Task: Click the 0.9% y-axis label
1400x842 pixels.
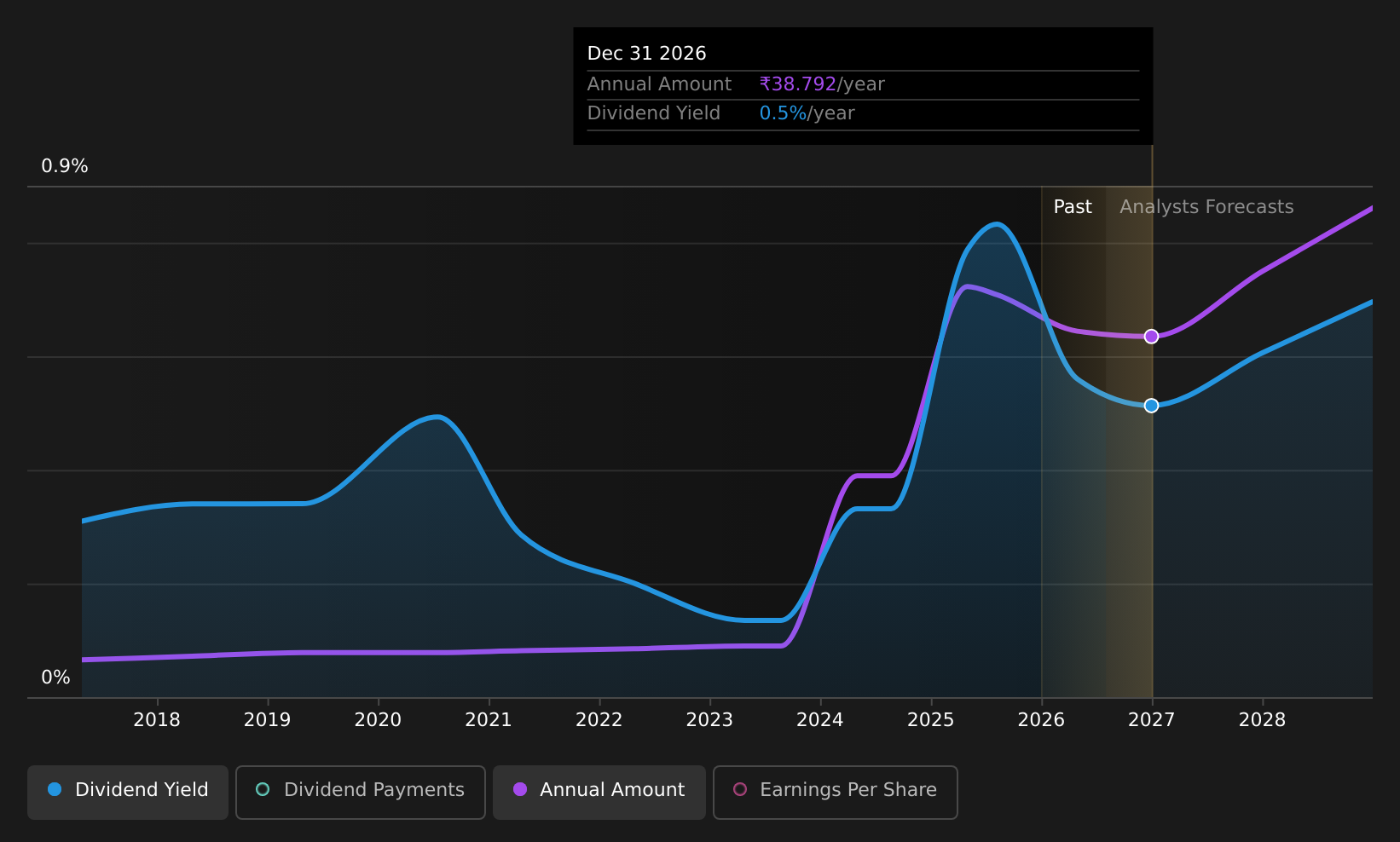Action: pyautogui.click(x=65, y=166)
